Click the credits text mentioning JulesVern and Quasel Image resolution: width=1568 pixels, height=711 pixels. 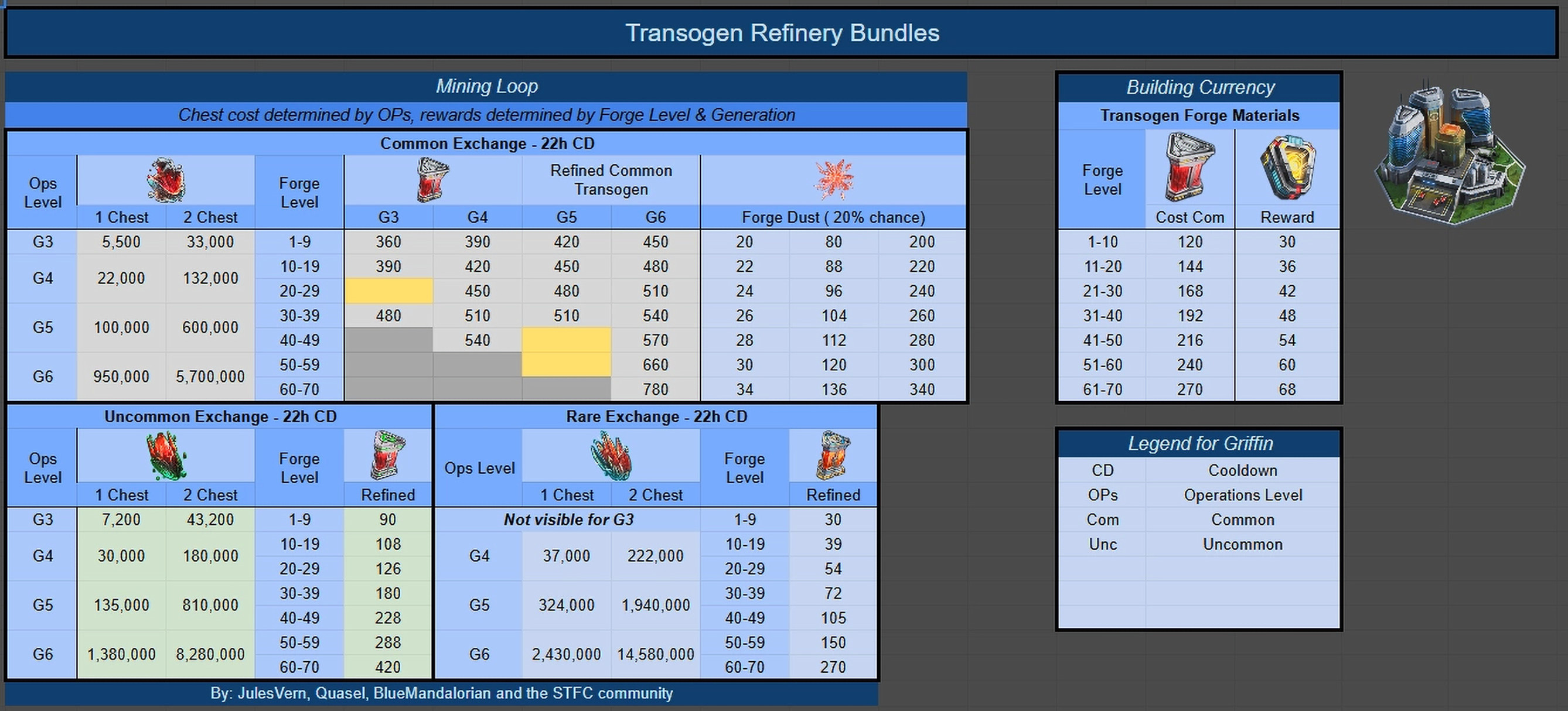tap(442, 693)
